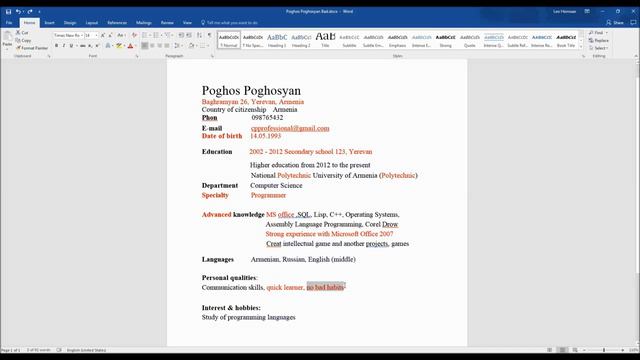640x360 pixels.
Task: Open the Select dropdown in Editing
Action: [x=599, y=48]
